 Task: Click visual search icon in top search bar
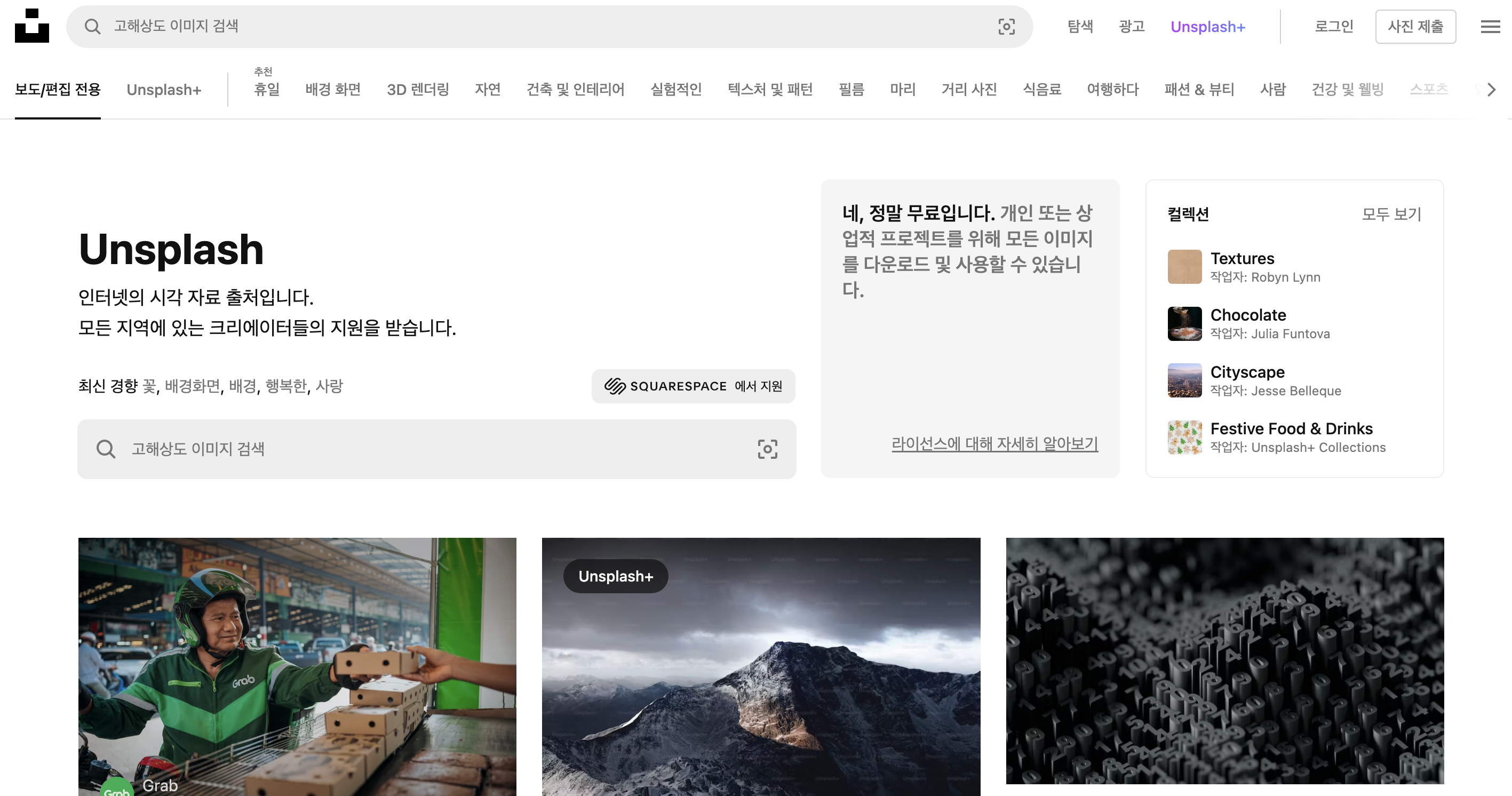click(1006, 27)
